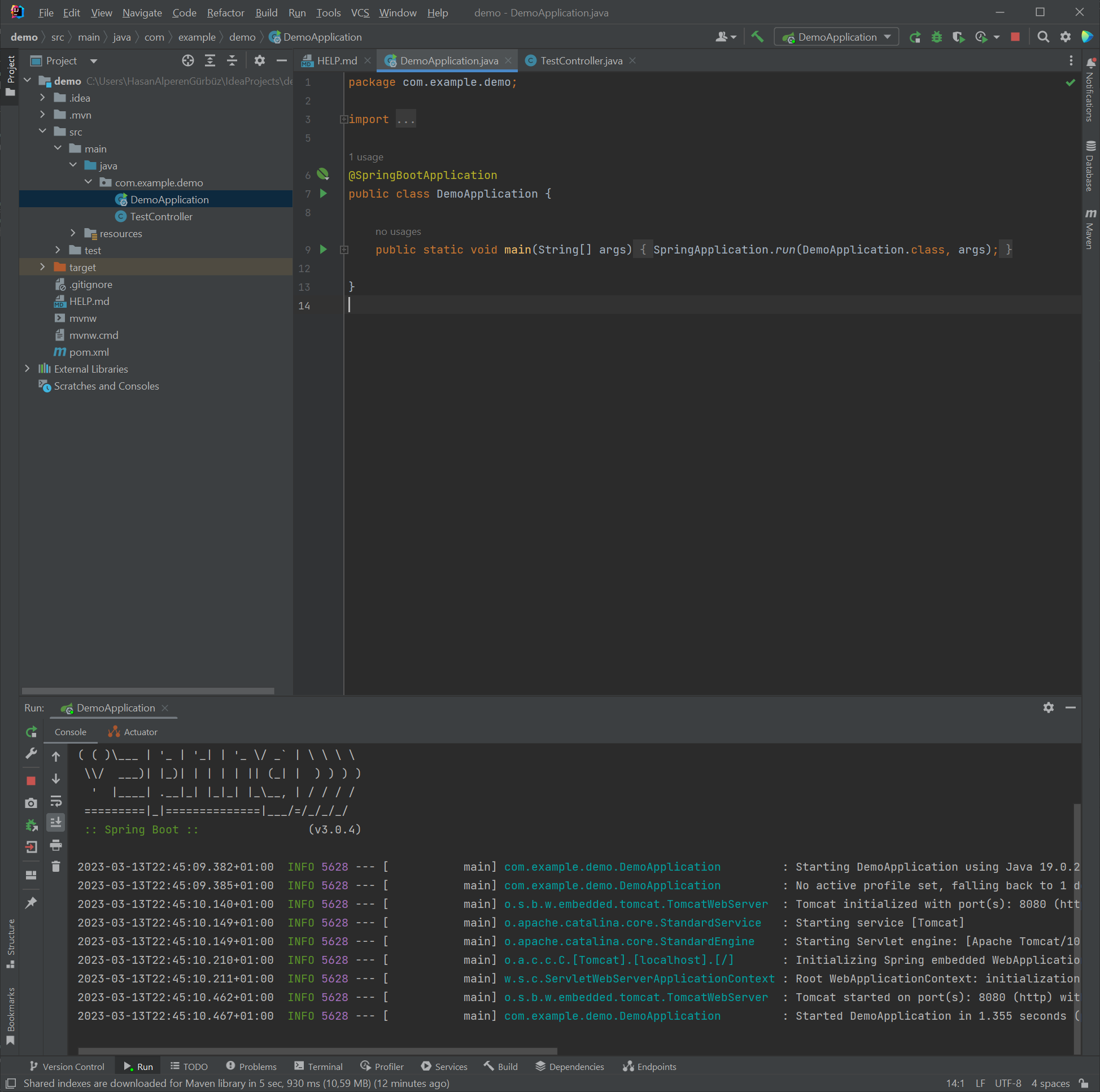The width and height of the screenshot is (1100, 1092).
Task: Stop process in Run tool window
Action: click(31, 780)
